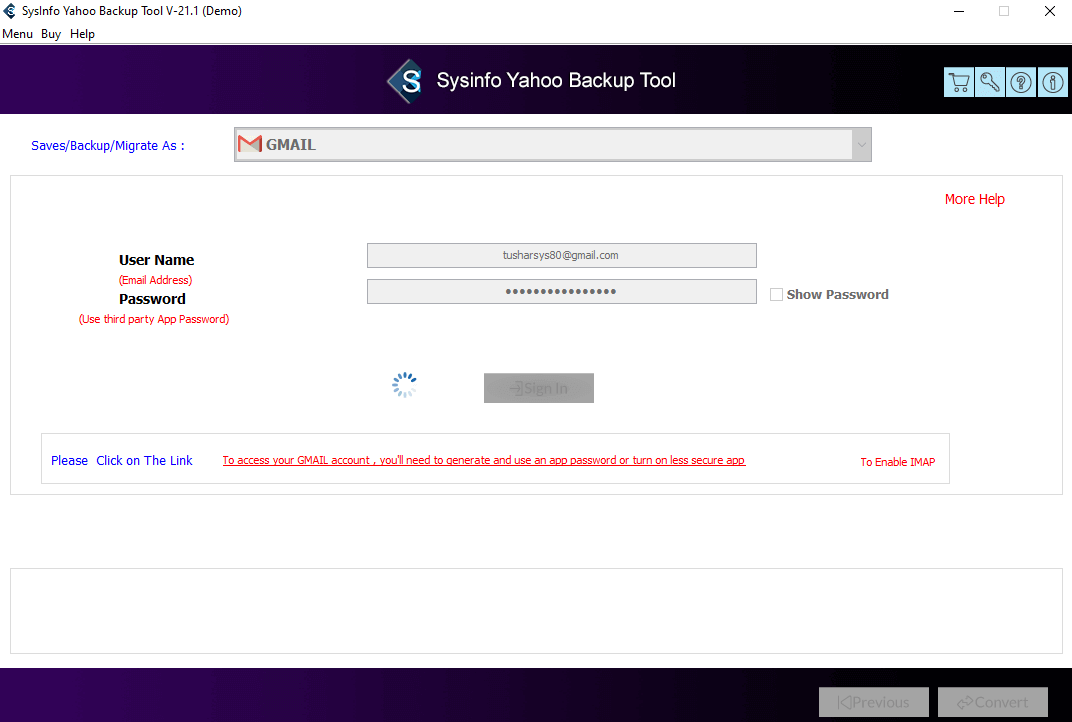
Task: Open the question mark help icon
Action: click(x=1021, y=82)
